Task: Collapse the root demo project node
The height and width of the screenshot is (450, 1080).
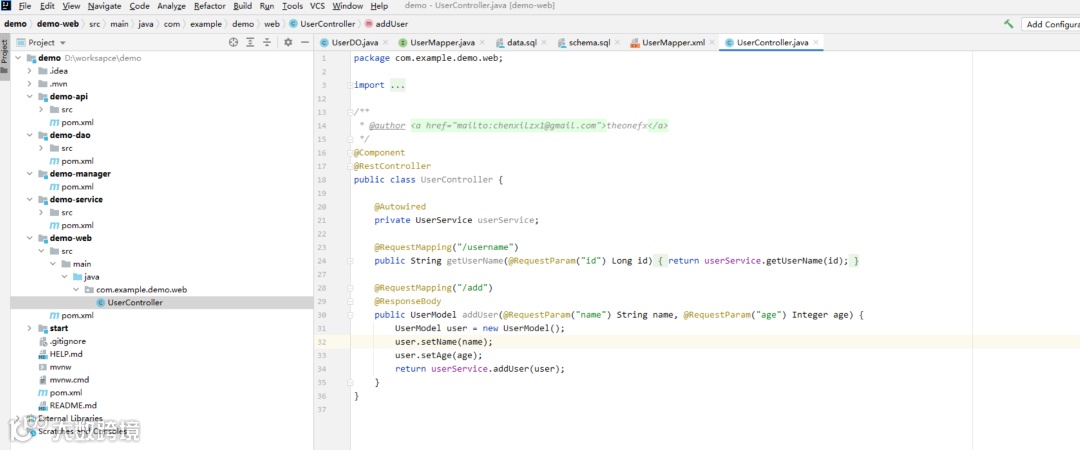Action: pos(18,58)
